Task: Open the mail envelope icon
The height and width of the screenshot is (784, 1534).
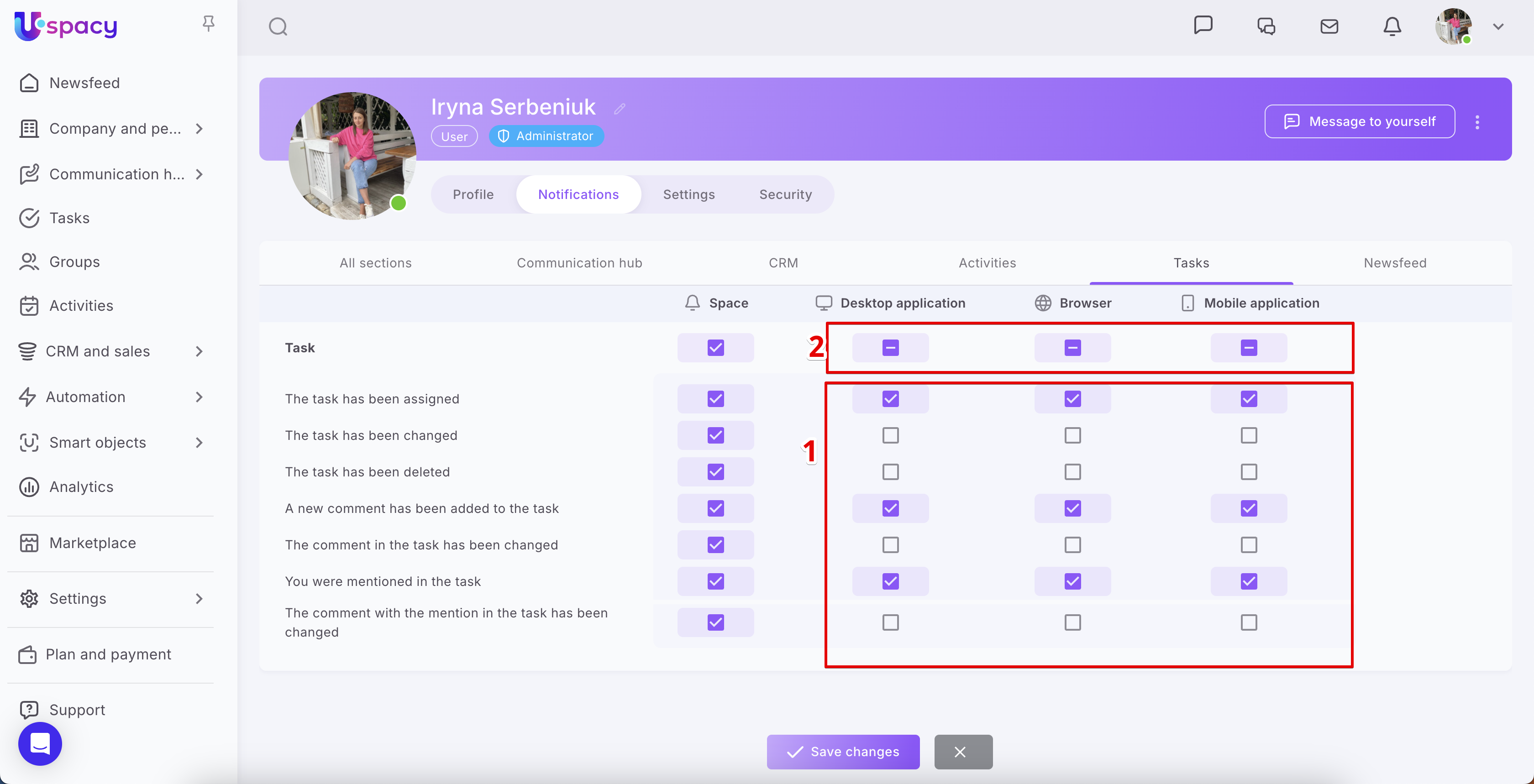Action: [x=1329, y=27]
